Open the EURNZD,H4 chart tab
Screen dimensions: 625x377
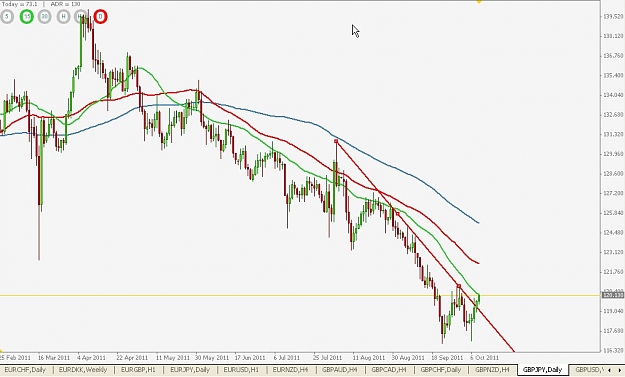tap(290, 370)
